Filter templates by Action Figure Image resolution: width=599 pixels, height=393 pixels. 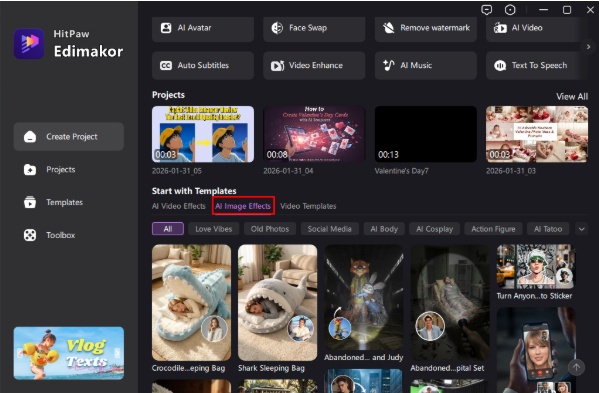pyautogui.click(x=493, y=229)
